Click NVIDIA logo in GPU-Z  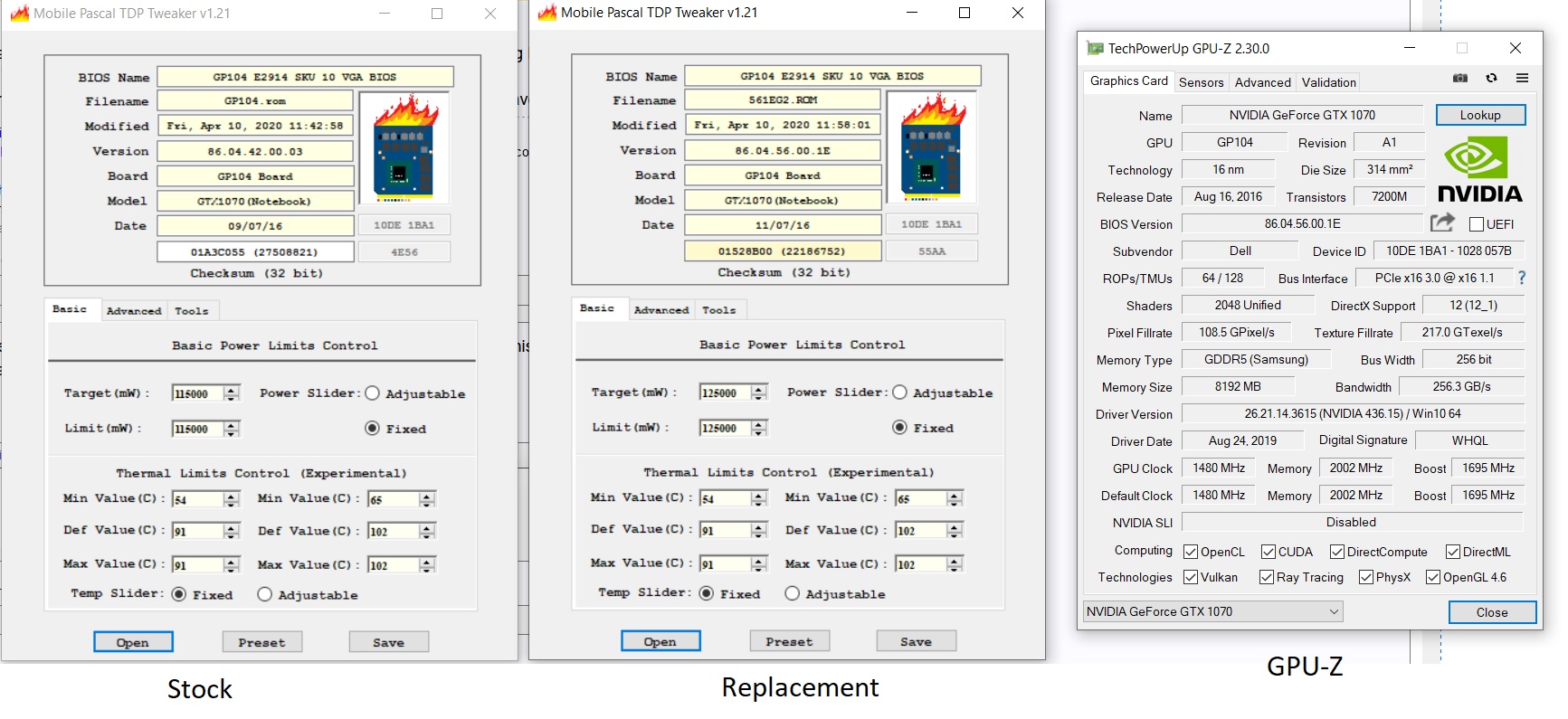1479,169
